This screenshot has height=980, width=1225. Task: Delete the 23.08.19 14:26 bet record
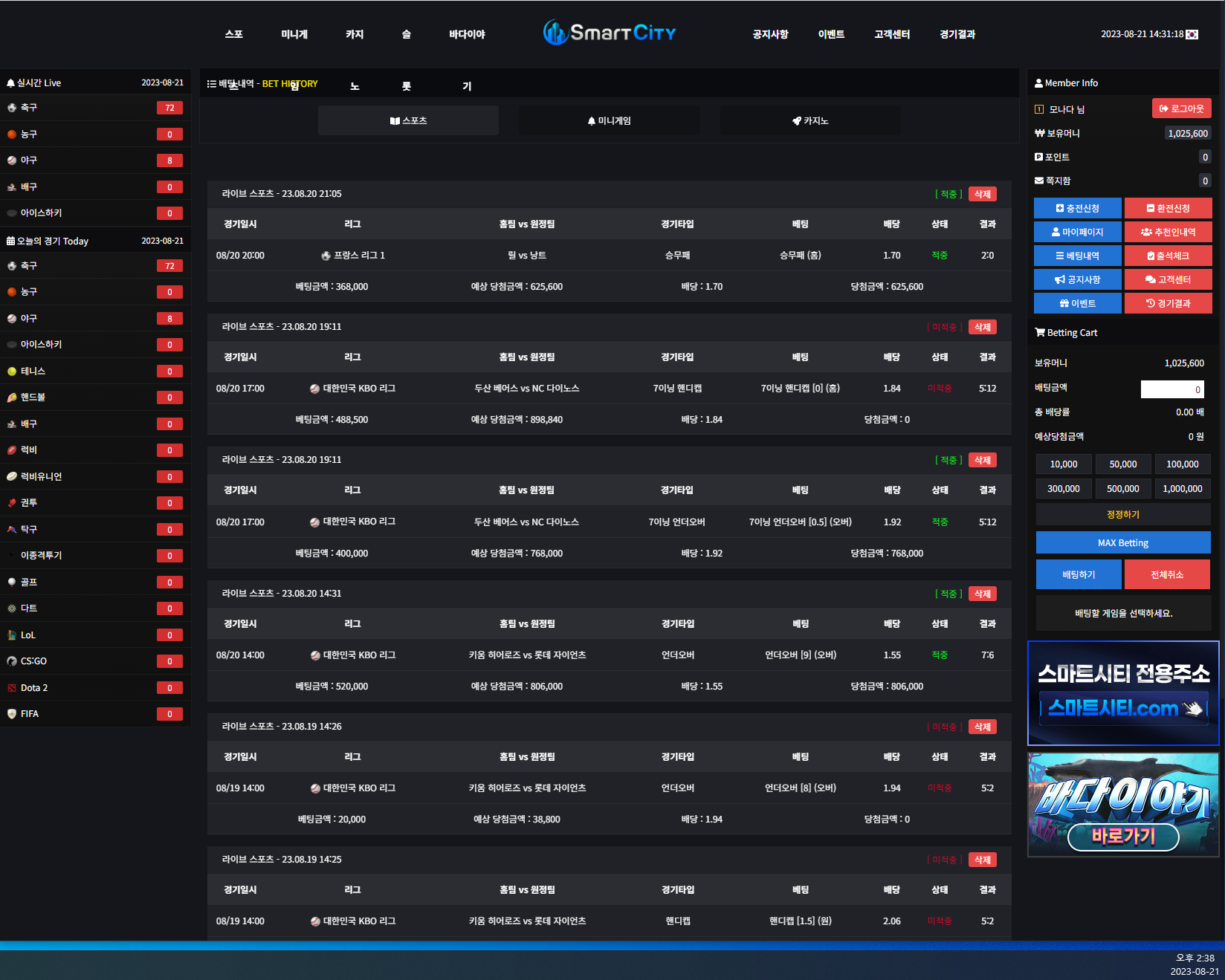(x=983, y=727)
